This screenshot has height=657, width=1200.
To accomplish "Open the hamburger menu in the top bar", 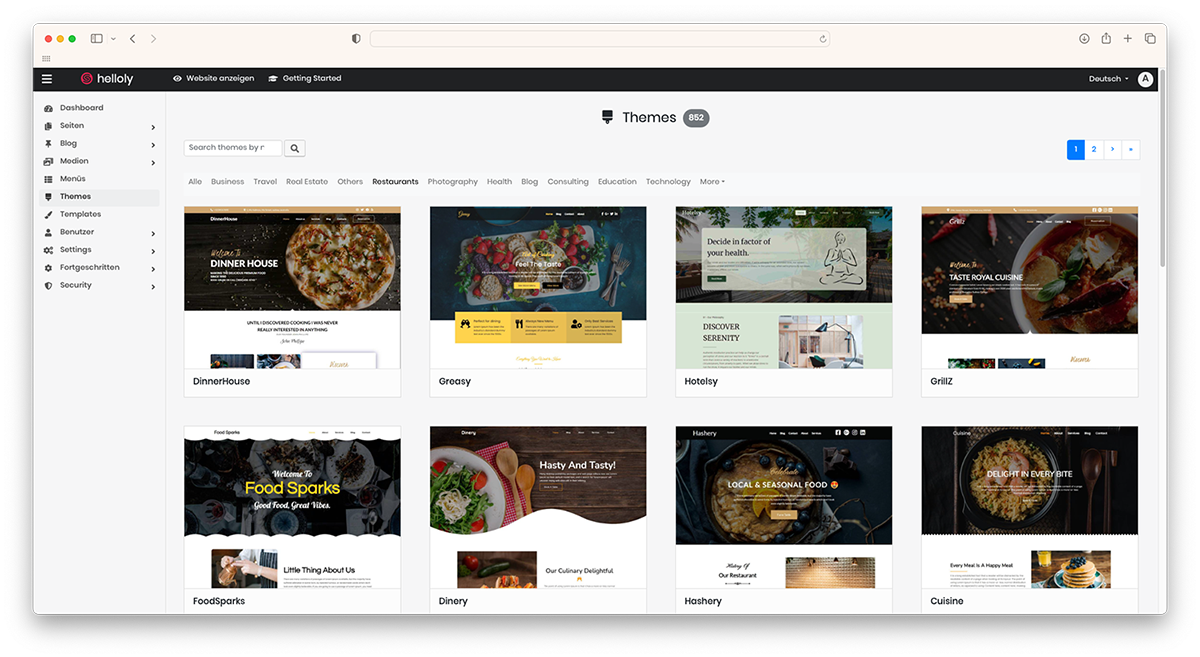I will (47, 79).
